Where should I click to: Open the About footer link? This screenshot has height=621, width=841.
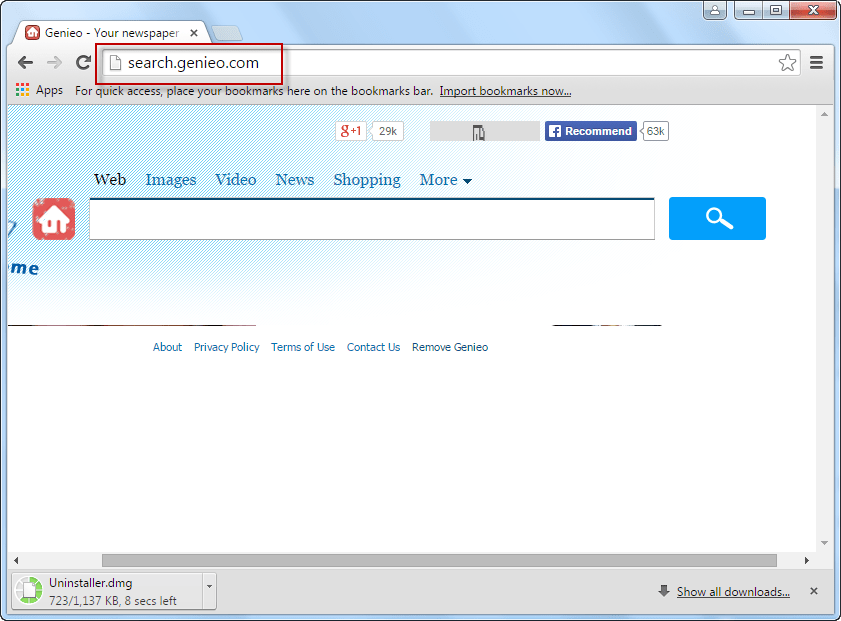coord(167,347)
